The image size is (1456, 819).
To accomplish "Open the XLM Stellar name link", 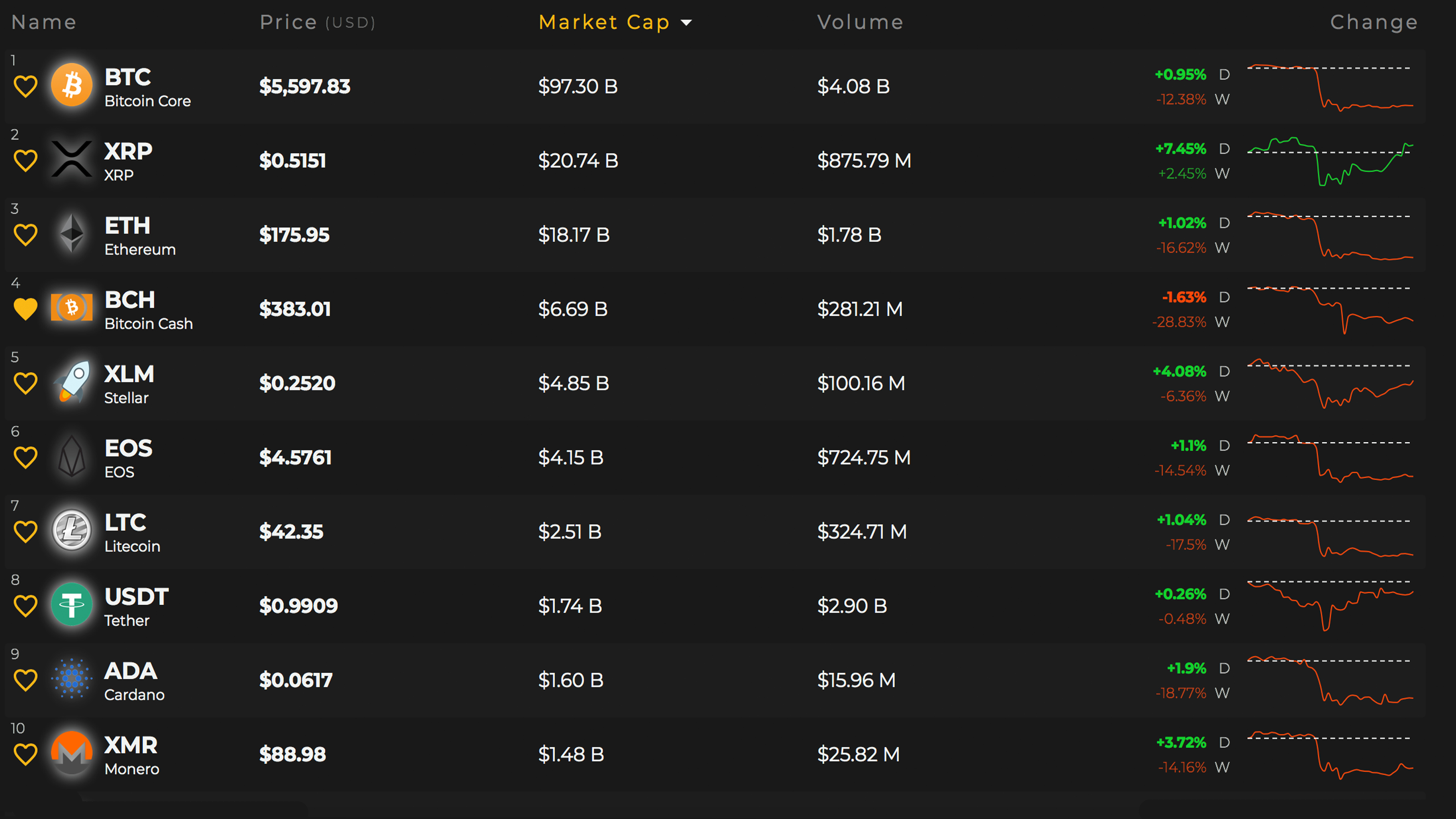I will tap(129, 374).
